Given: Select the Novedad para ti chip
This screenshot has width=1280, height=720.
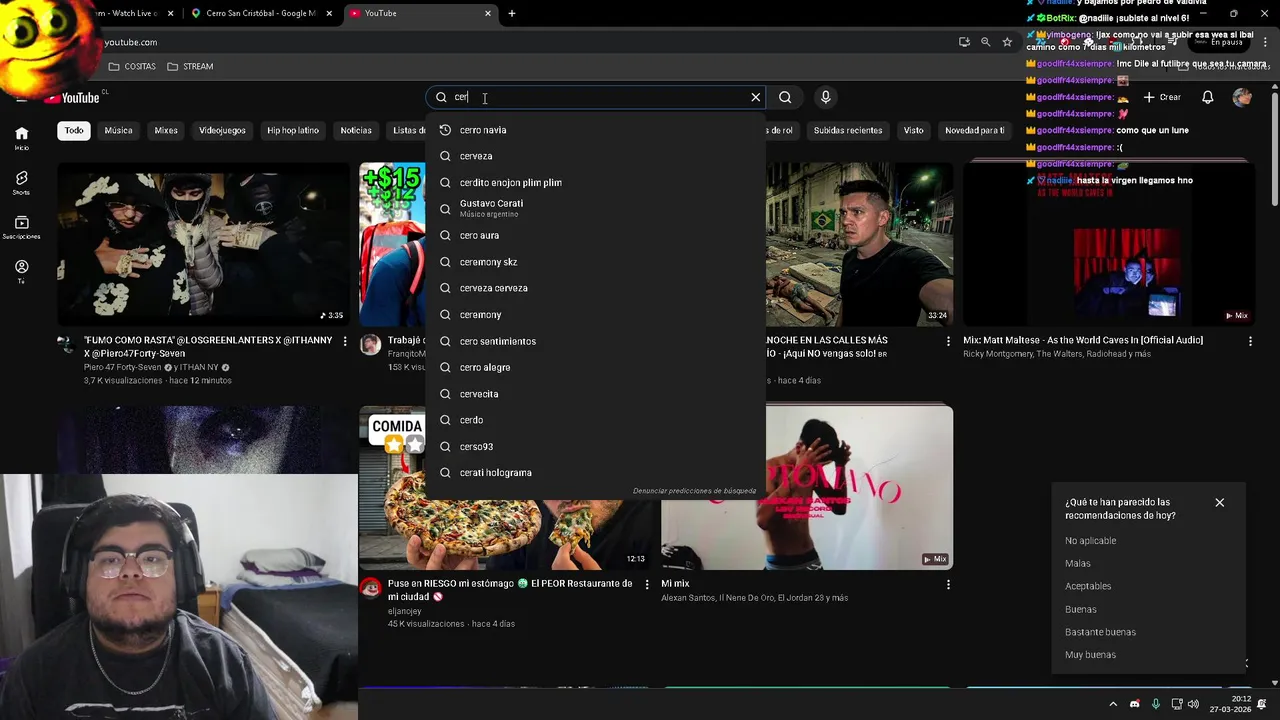Looking at the screenshot, I should [974, 130].
